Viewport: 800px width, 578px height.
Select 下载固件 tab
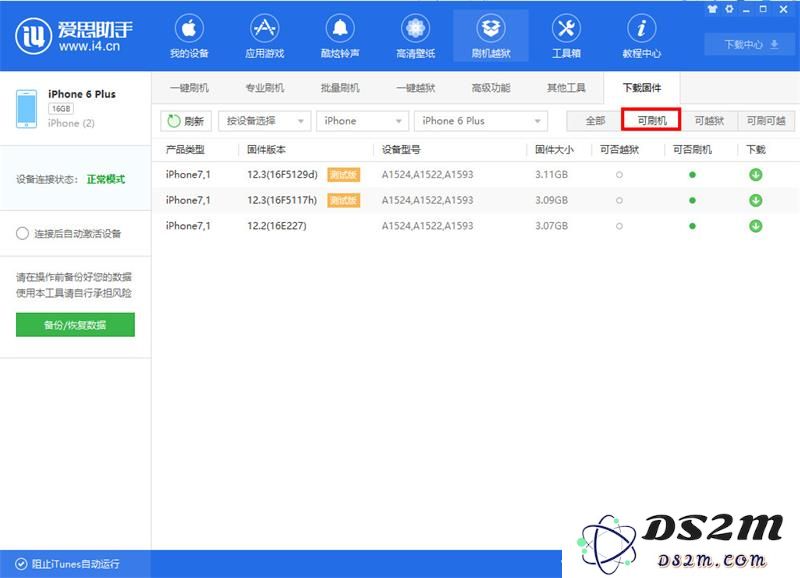pyautogui.click(x=641, y=88)
